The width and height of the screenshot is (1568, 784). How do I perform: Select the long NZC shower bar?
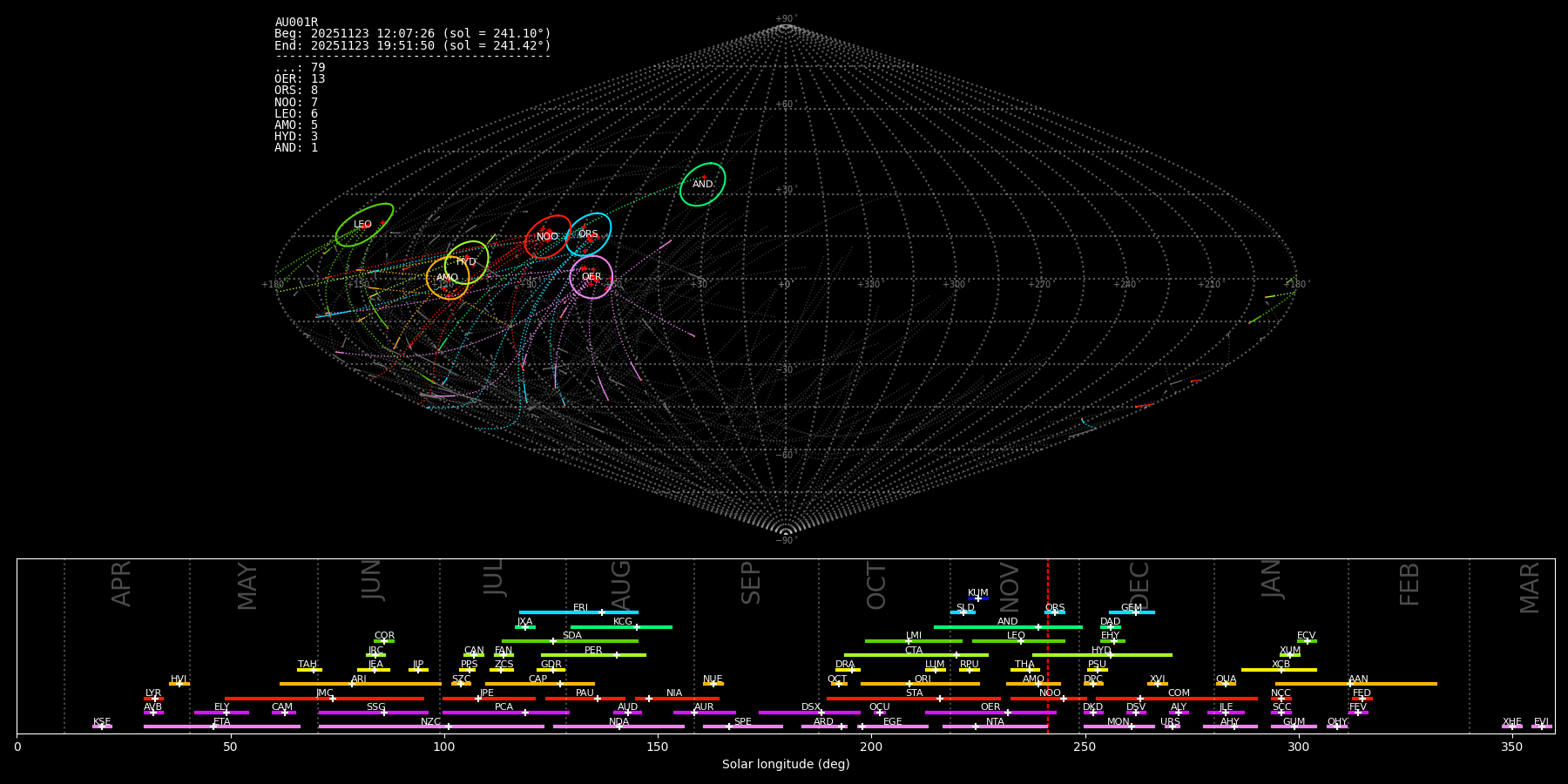tap(431, 727)
